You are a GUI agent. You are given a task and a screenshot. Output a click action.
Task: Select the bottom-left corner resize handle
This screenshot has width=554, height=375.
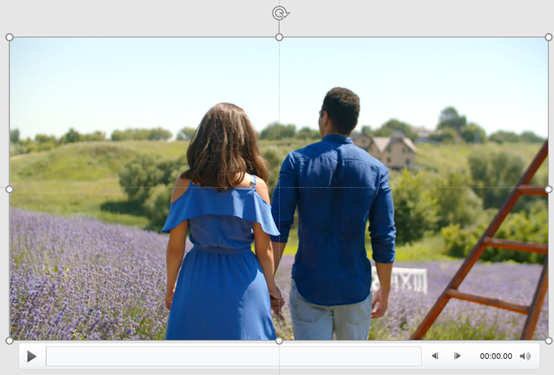pyautogui.click(x=10, y=341)
